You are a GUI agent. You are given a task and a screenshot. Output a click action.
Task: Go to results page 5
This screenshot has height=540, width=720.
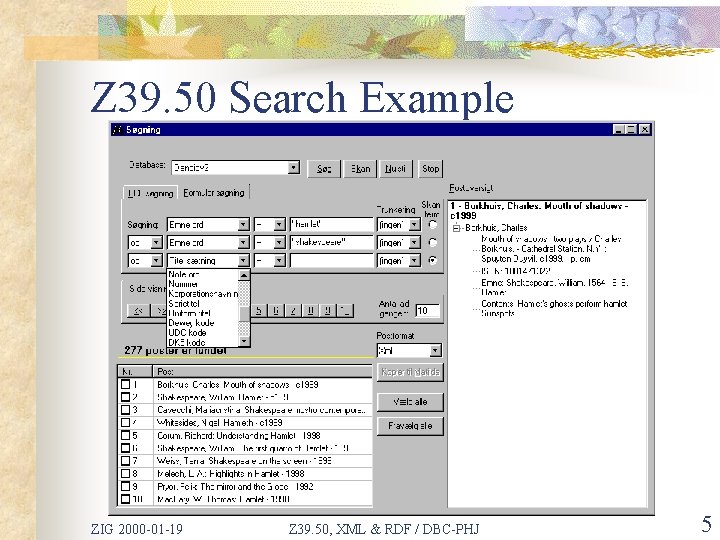click(x=259, y=311)
